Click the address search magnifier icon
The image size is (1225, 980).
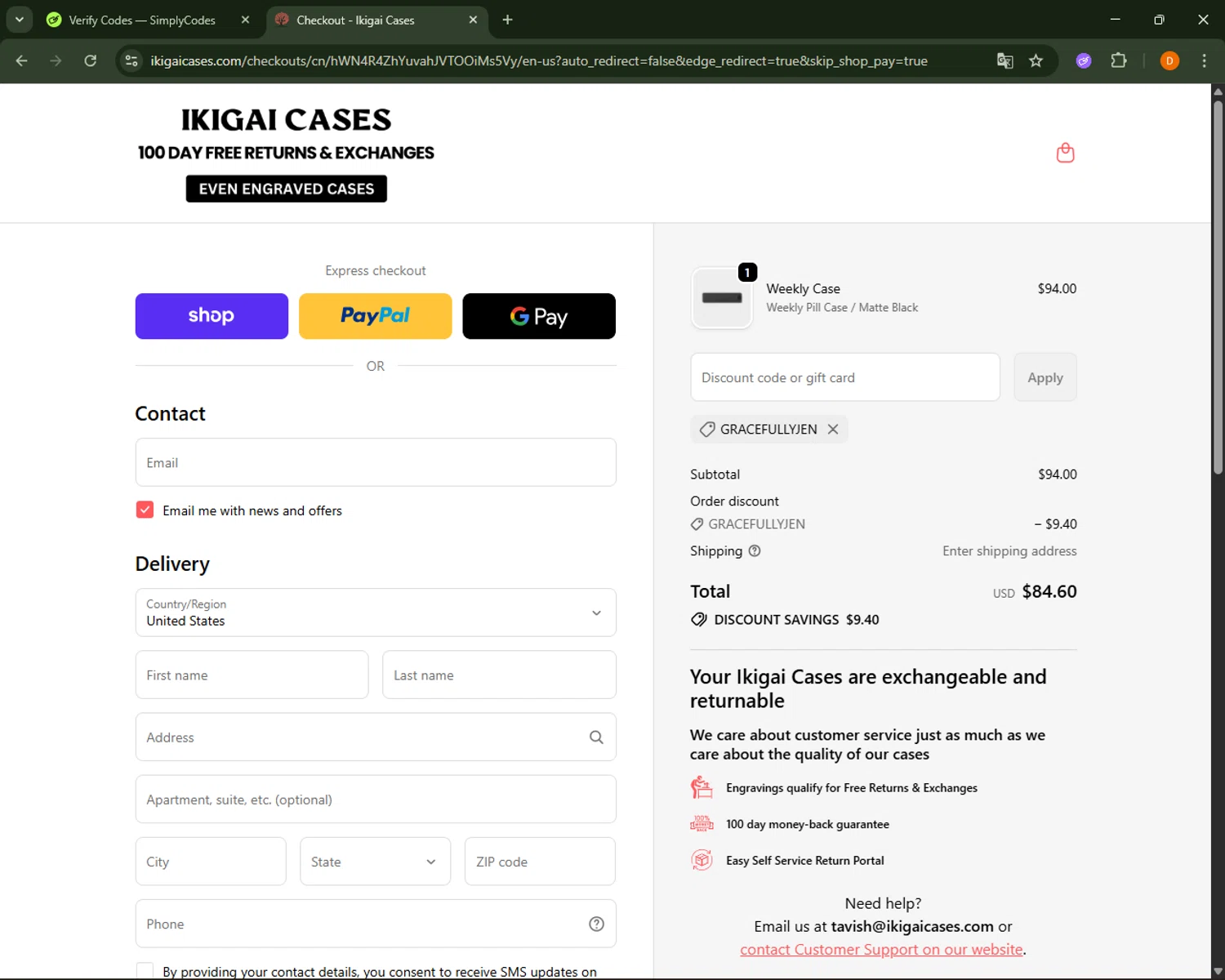point(596,737)
